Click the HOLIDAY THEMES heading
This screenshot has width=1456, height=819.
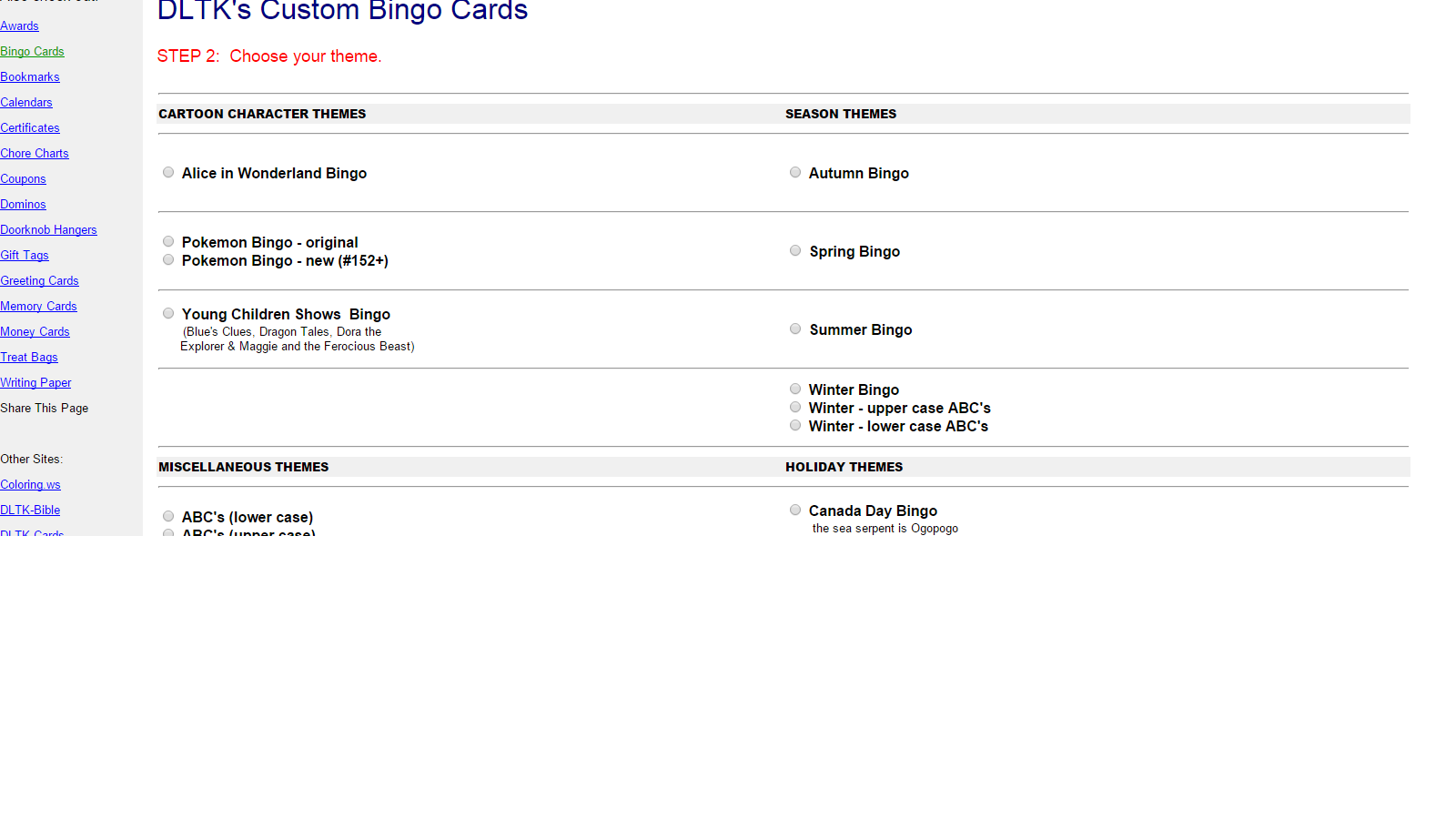coord(844,467)
